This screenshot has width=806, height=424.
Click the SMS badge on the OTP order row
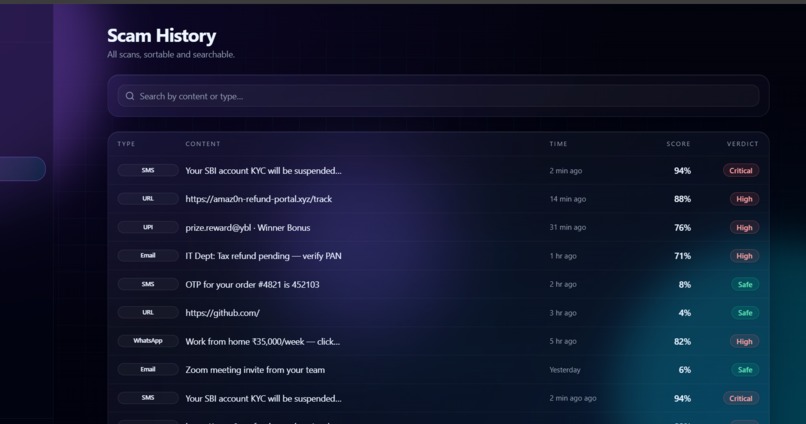click(148, 284)
